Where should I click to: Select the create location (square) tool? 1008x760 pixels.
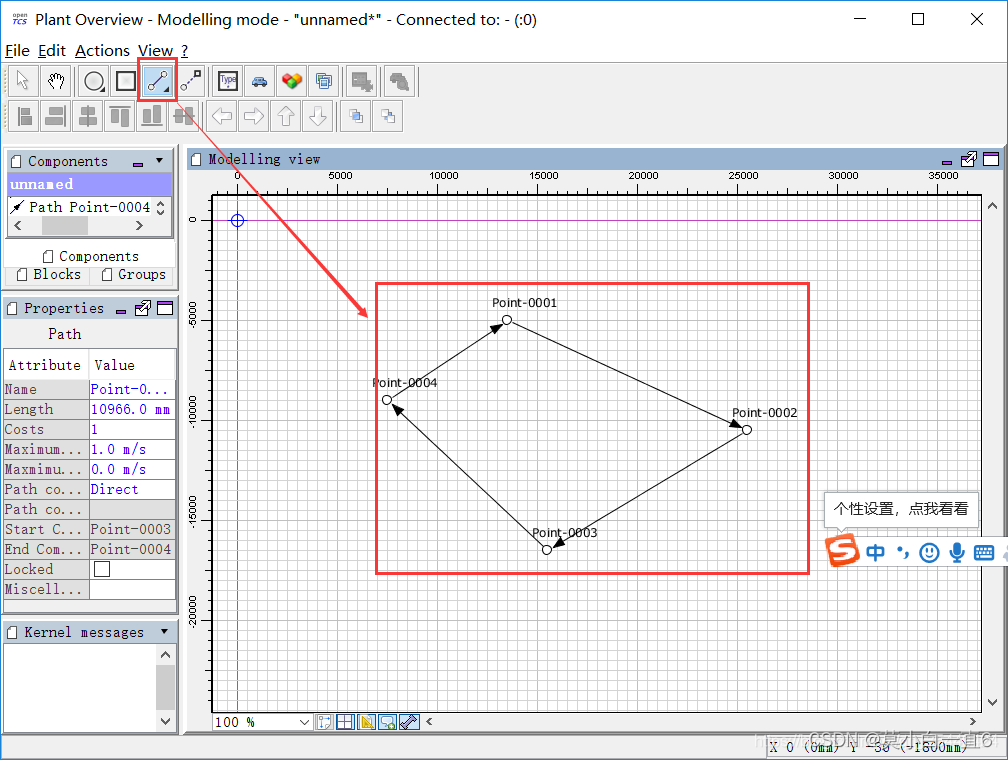pyautogui.click(x=125, y=81)
